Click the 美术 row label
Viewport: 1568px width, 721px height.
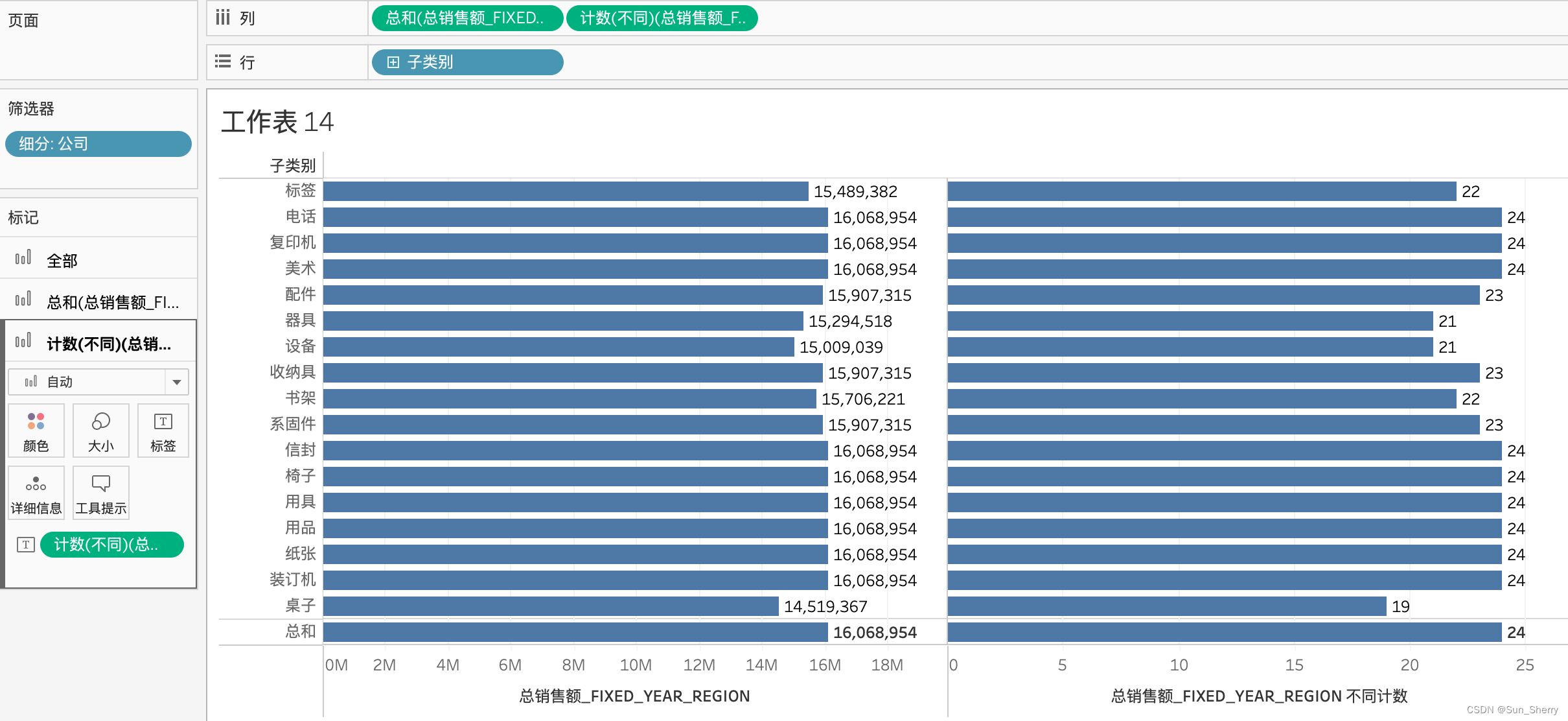click(301, 268)
